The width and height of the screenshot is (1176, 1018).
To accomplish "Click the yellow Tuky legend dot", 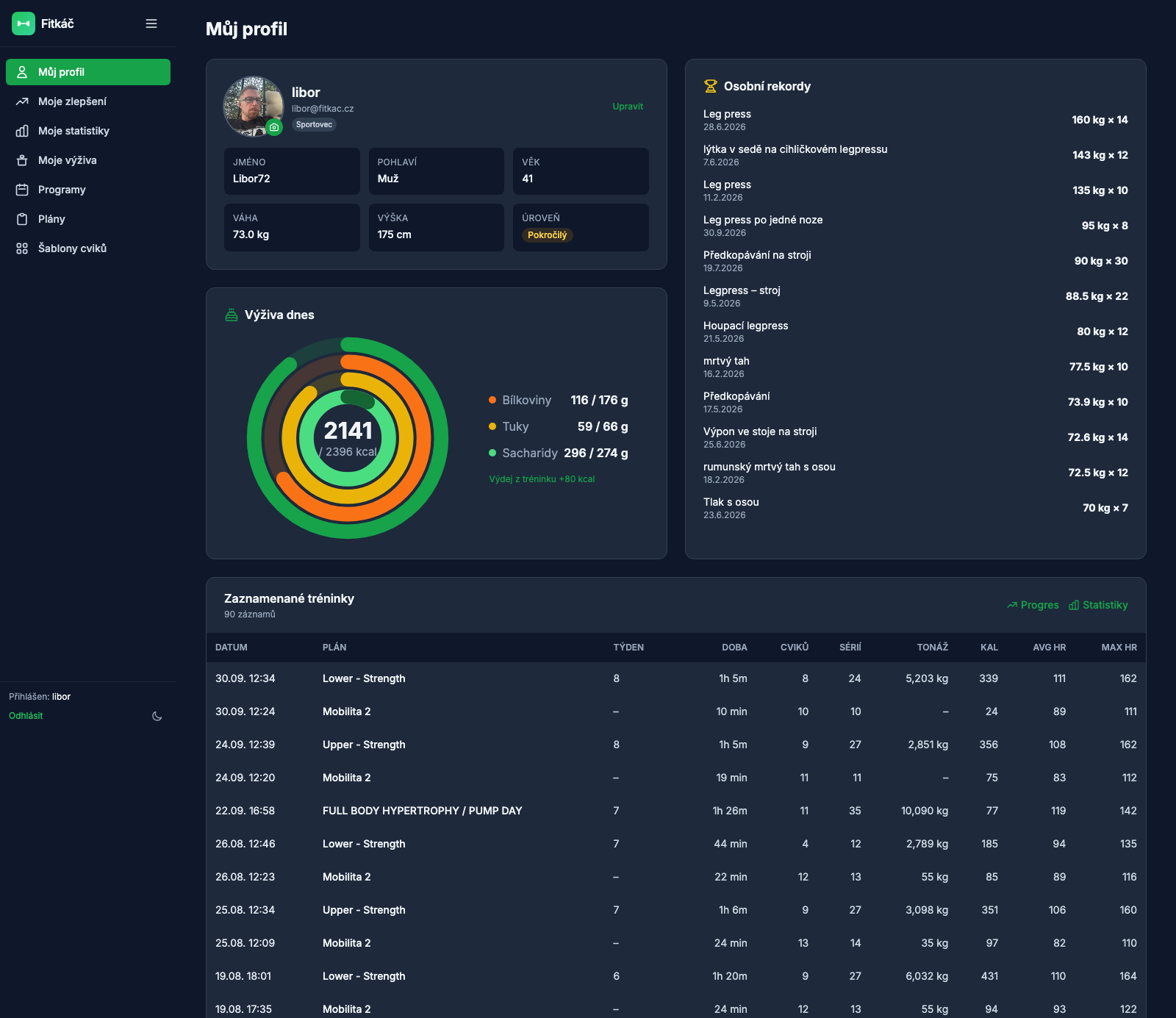I will pyautogui.click(x=492, y=426).
